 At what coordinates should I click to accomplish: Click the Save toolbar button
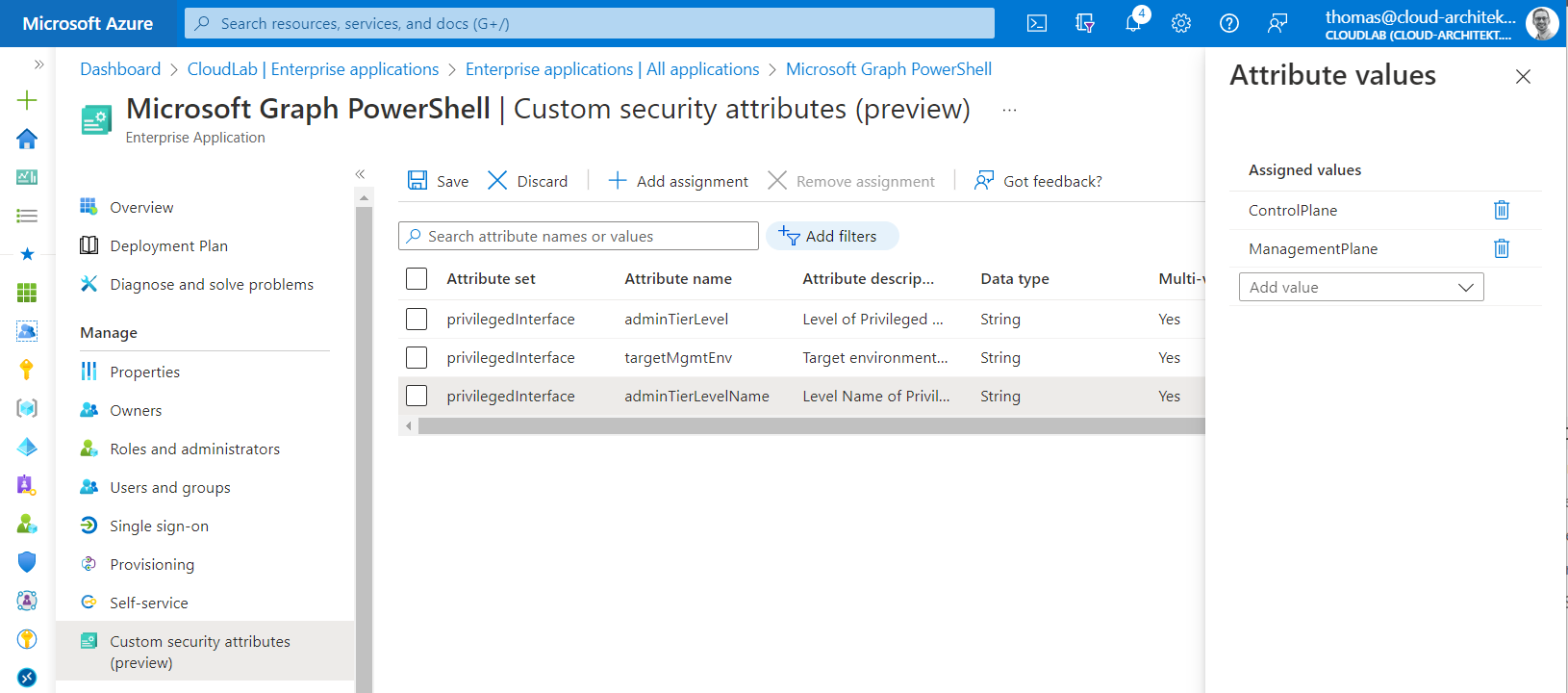[x=439, y=181]
